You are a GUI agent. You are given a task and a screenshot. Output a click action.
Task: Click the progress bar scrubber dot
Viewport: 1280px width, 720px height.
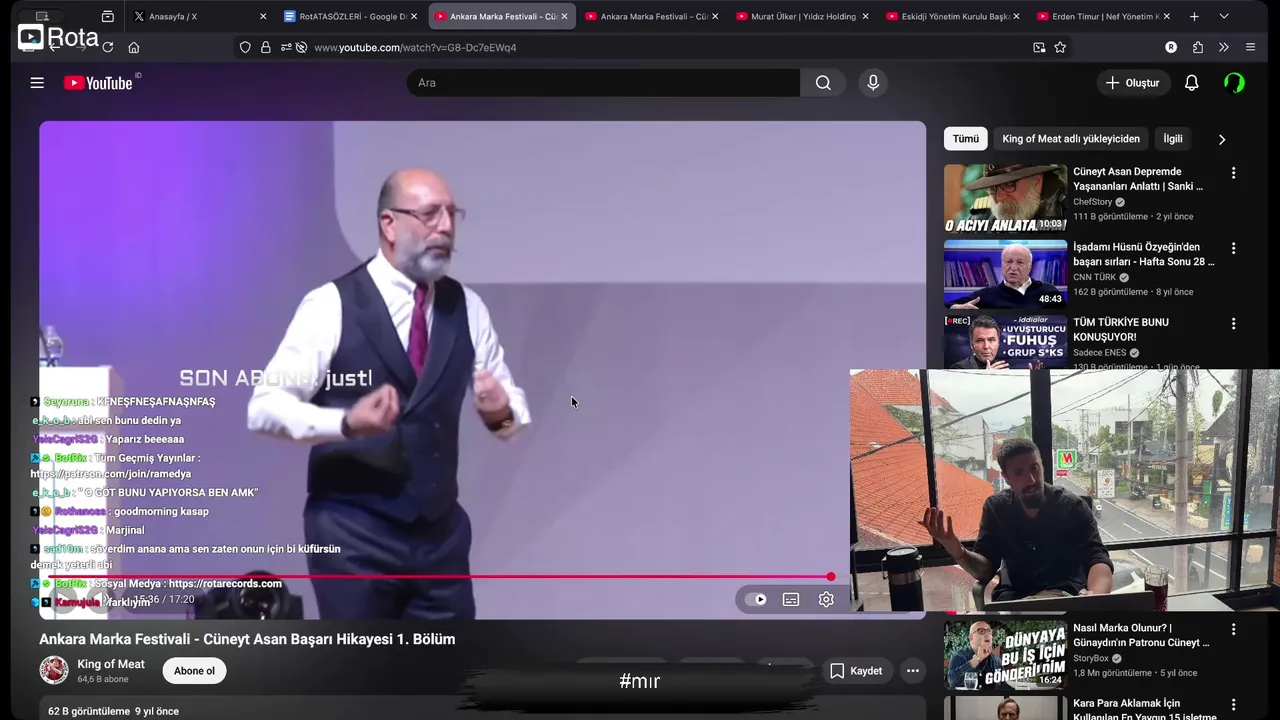[x=831, y=576]
